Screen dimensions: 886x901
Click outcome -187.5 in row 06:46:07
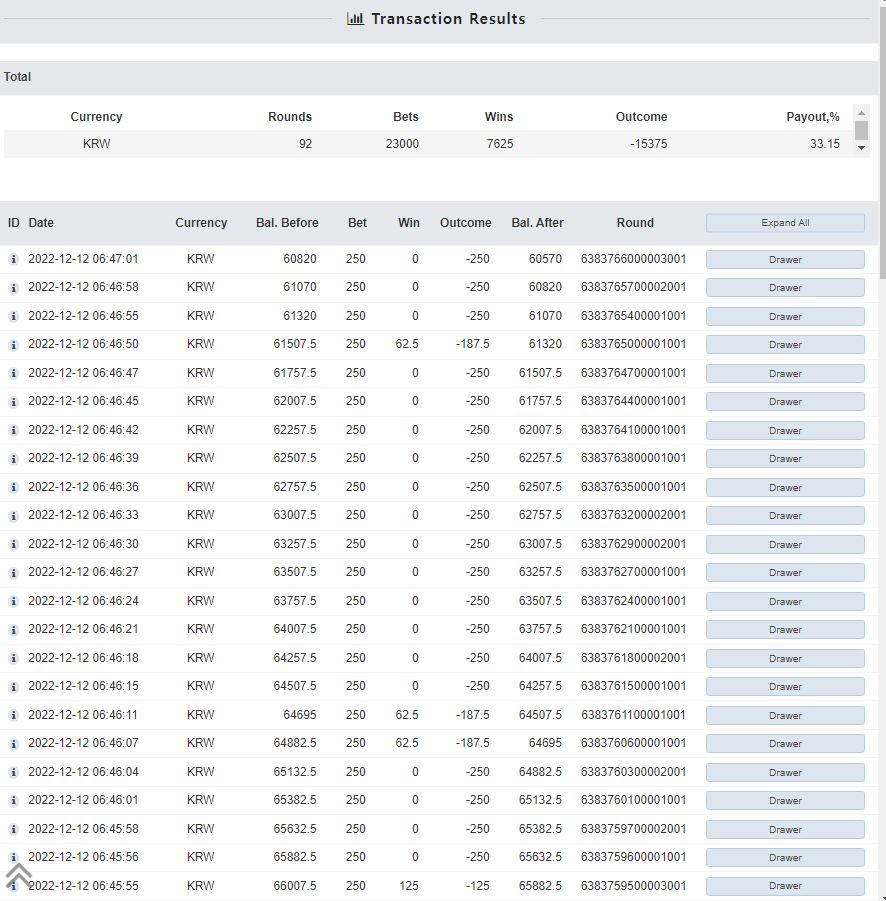pos(472,743)
